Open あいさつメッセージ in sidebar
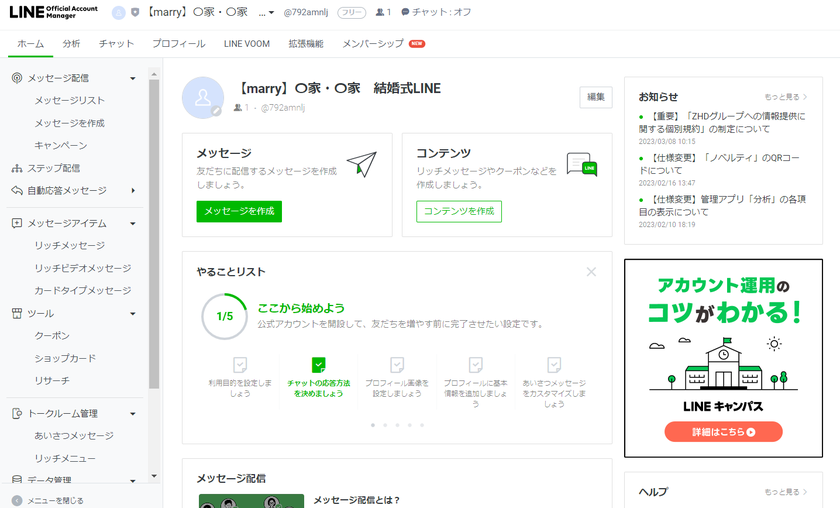 point(74,436)
